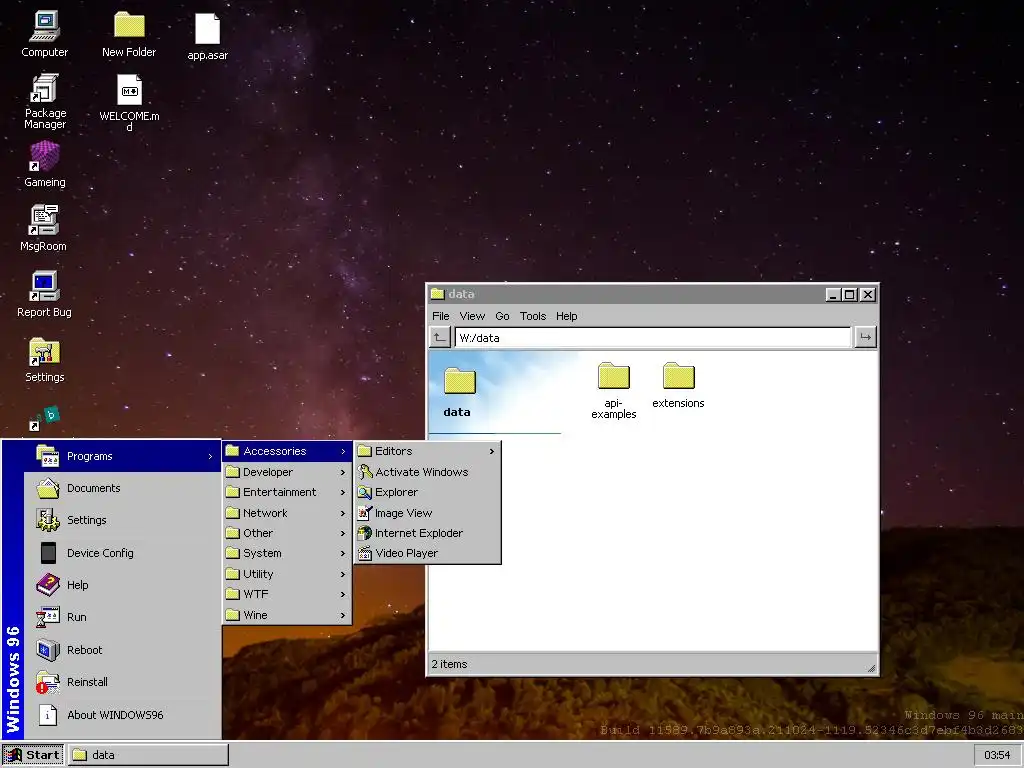Open the Go menu in data window

click(502, 316)
